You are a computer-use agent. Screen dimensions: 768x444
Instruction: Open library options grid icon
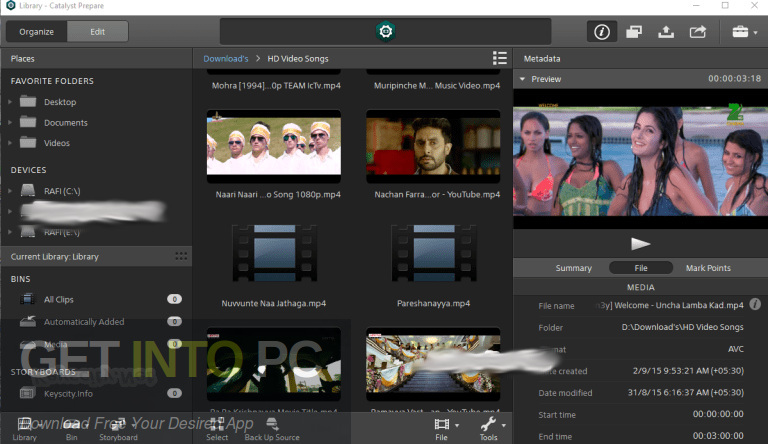181,256
